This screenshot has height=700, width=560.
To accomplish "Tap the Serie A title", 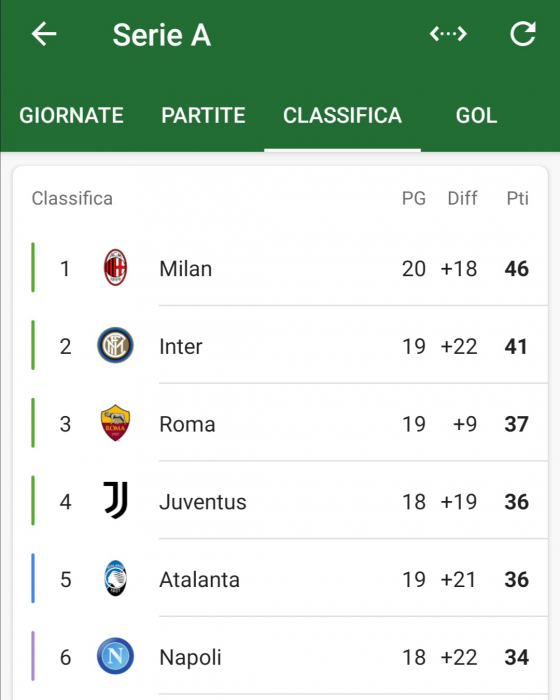I will 162,35.
